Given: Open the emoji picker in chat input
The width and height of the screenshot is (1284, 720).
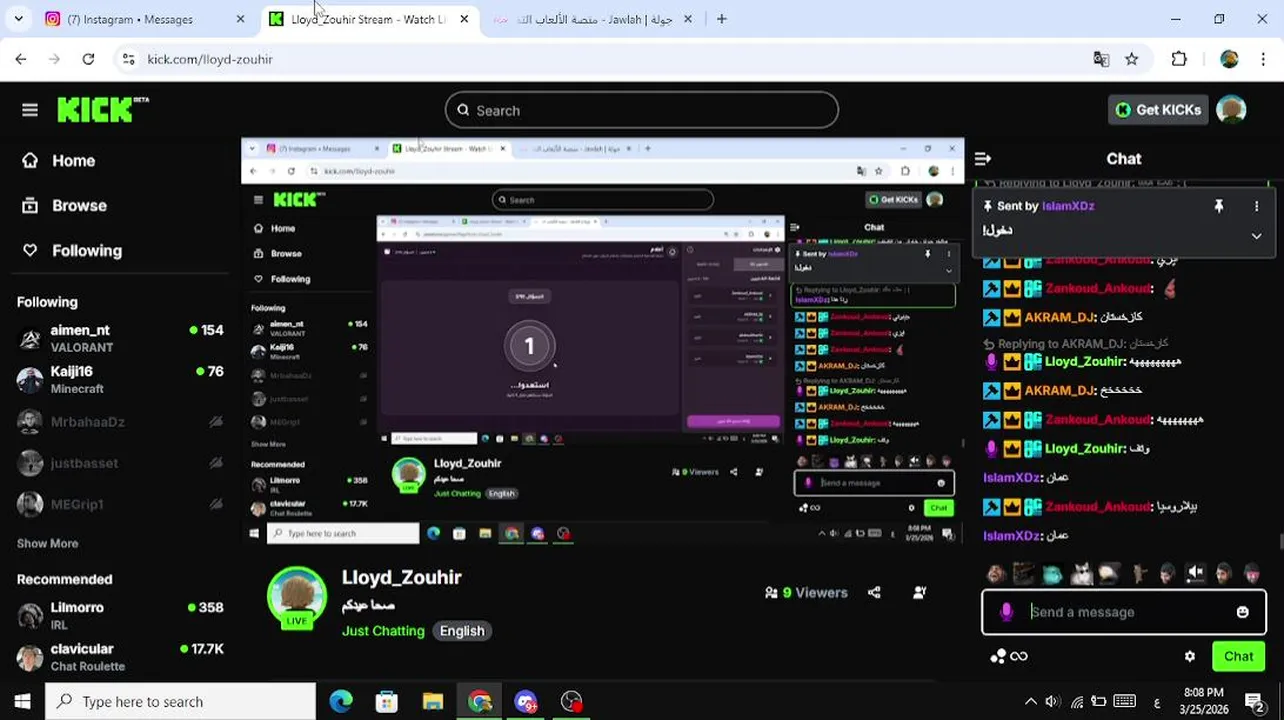Looking at the screenshot, I should 1242,612.
